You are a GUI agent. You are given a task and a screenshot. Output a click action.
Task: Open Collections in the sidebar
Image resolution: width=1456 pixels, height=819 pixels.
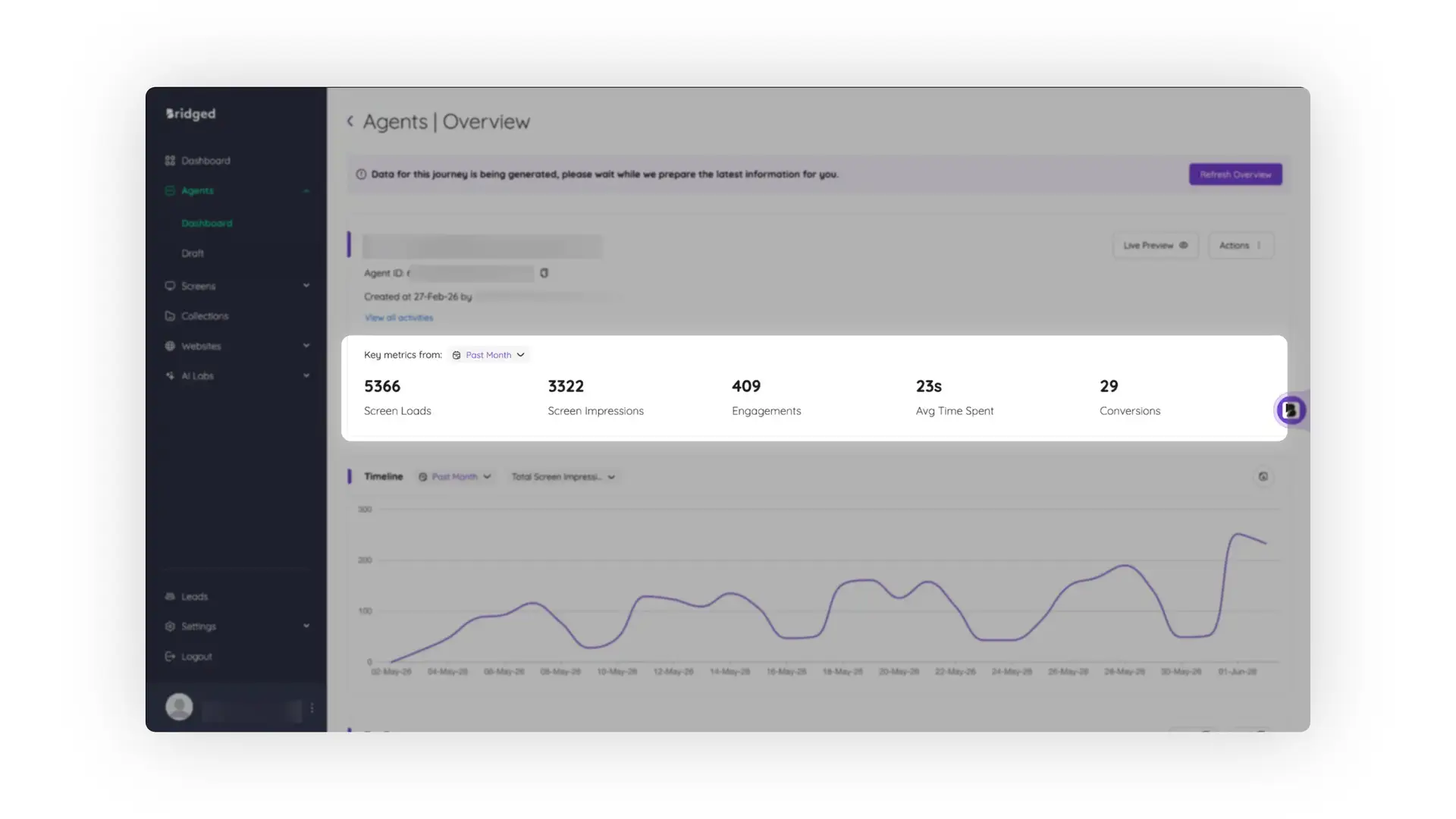tap(205, 316)
